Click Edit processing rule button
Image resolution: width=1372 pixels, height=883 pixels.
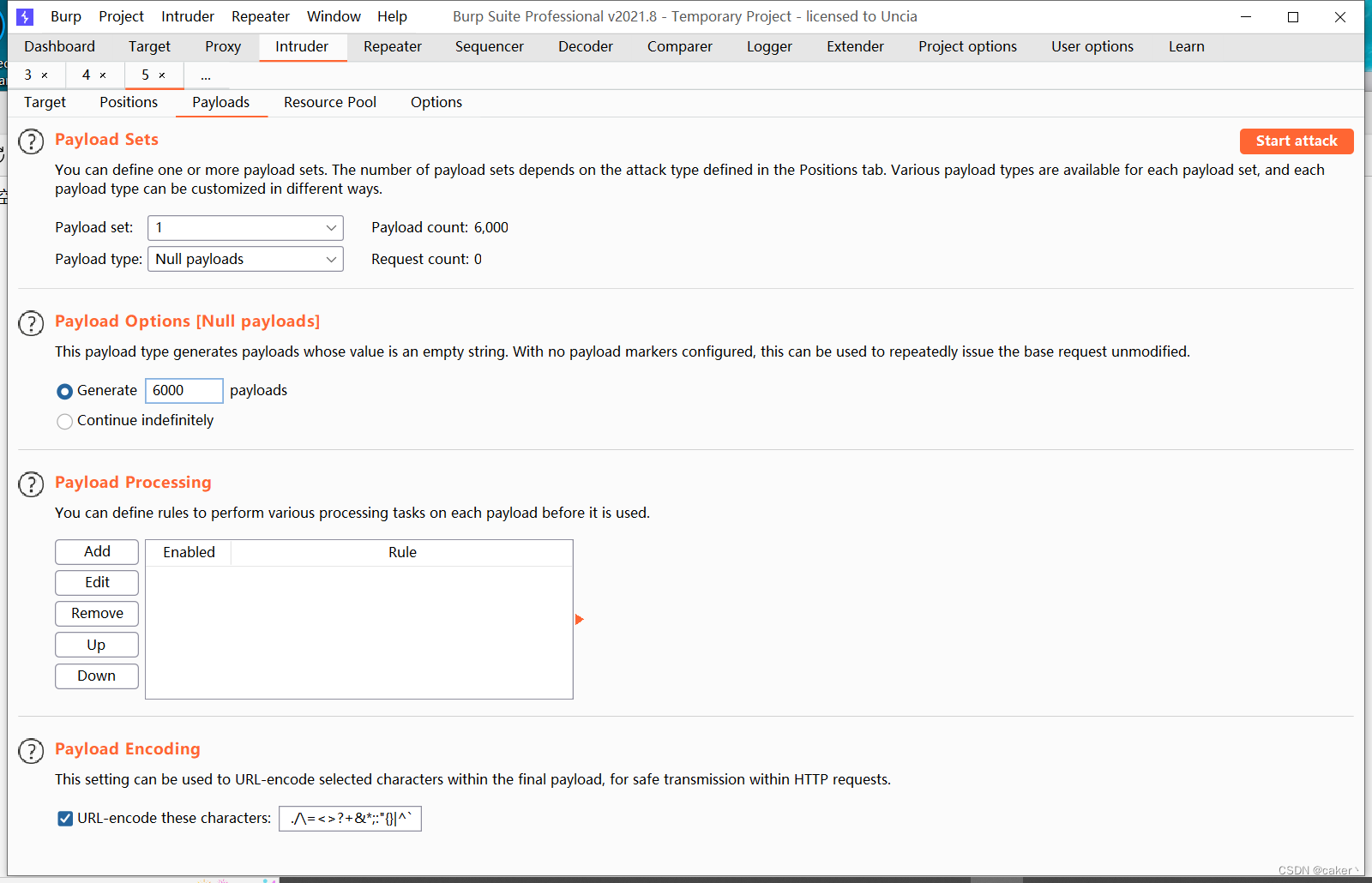[x=97, y=583]
